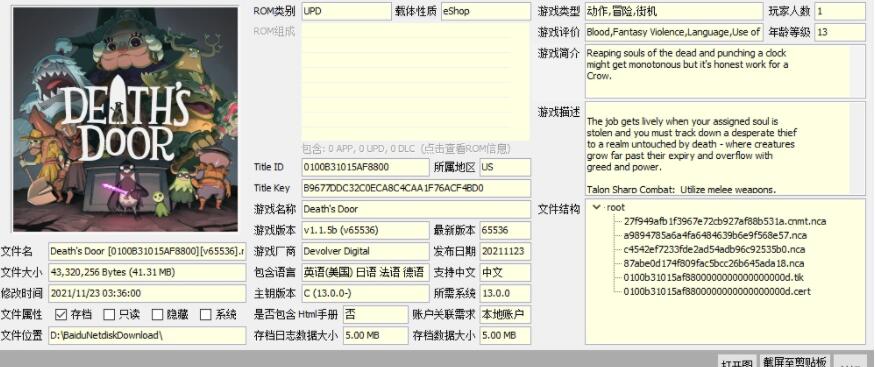Click the 玩家人数 field showing 1
This screenshot has width=875, height=367.
(x=840, y=11)
